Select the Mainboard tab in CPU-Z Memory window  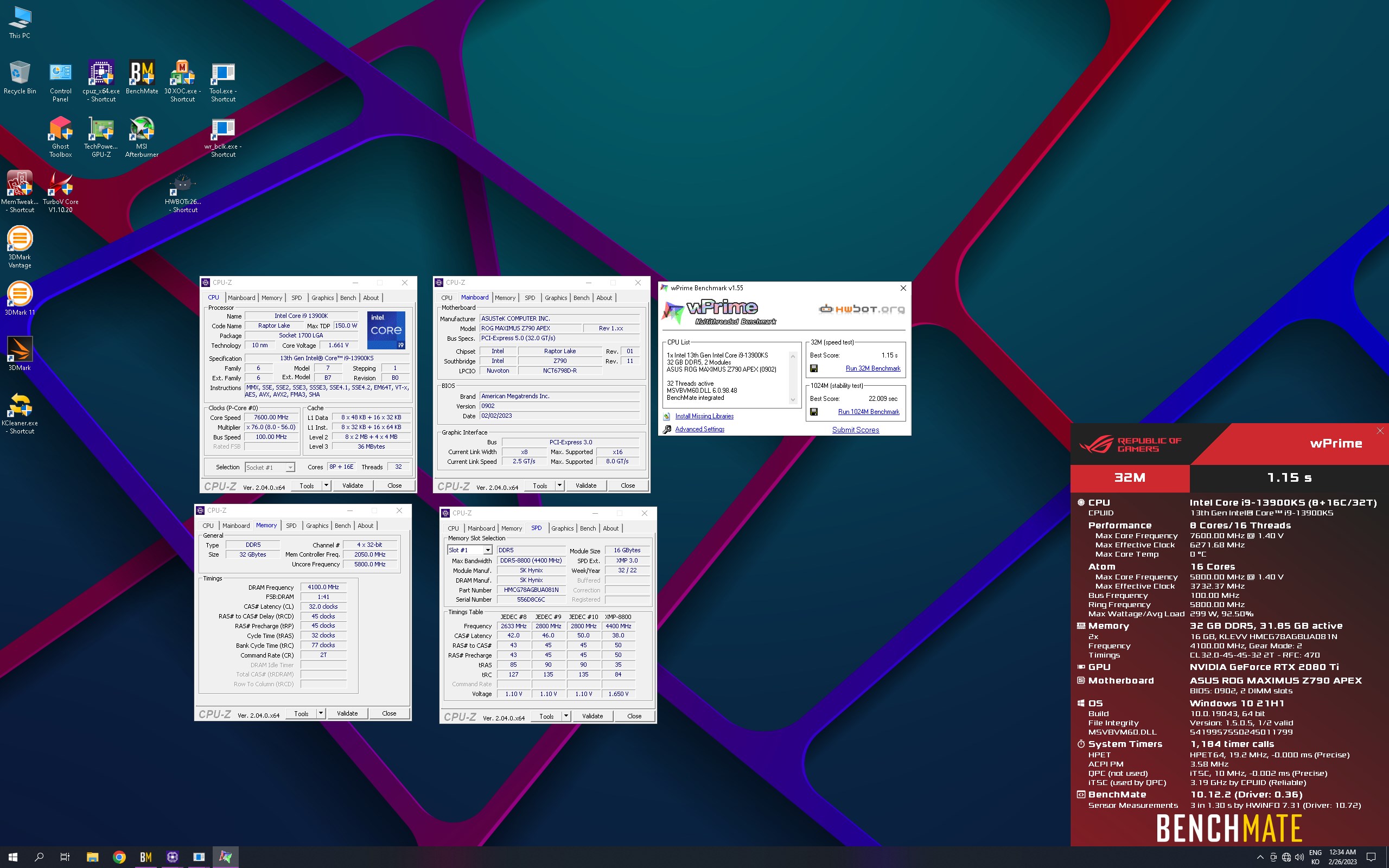point(236,526)
